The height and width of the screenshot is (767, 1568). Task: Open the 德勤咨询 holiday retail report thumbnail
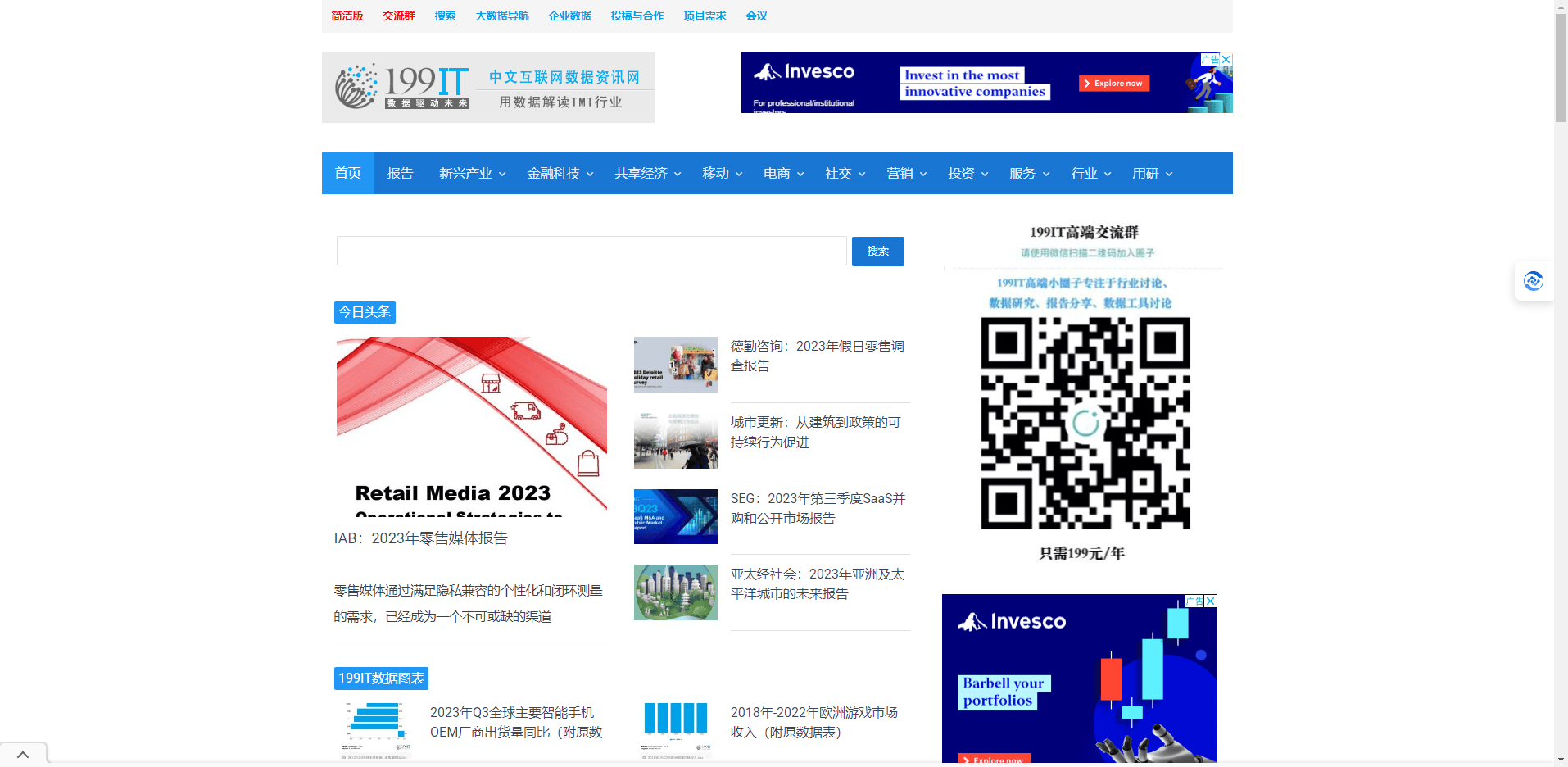pos(675,365)
